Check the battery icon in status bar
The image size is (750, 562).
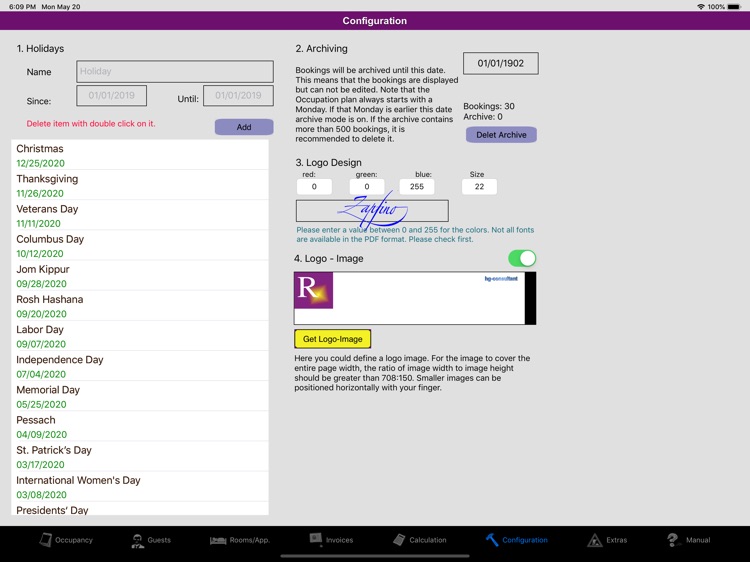point(734,7)
